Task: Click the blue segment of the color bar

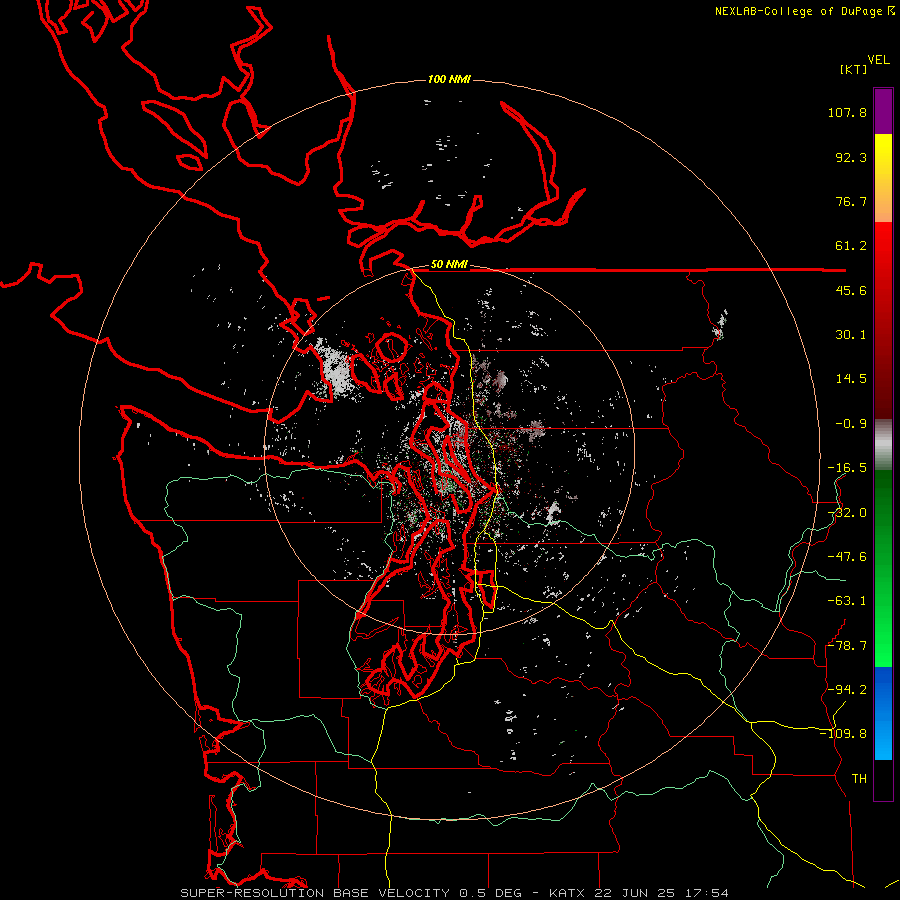Action: pos(883,713)
